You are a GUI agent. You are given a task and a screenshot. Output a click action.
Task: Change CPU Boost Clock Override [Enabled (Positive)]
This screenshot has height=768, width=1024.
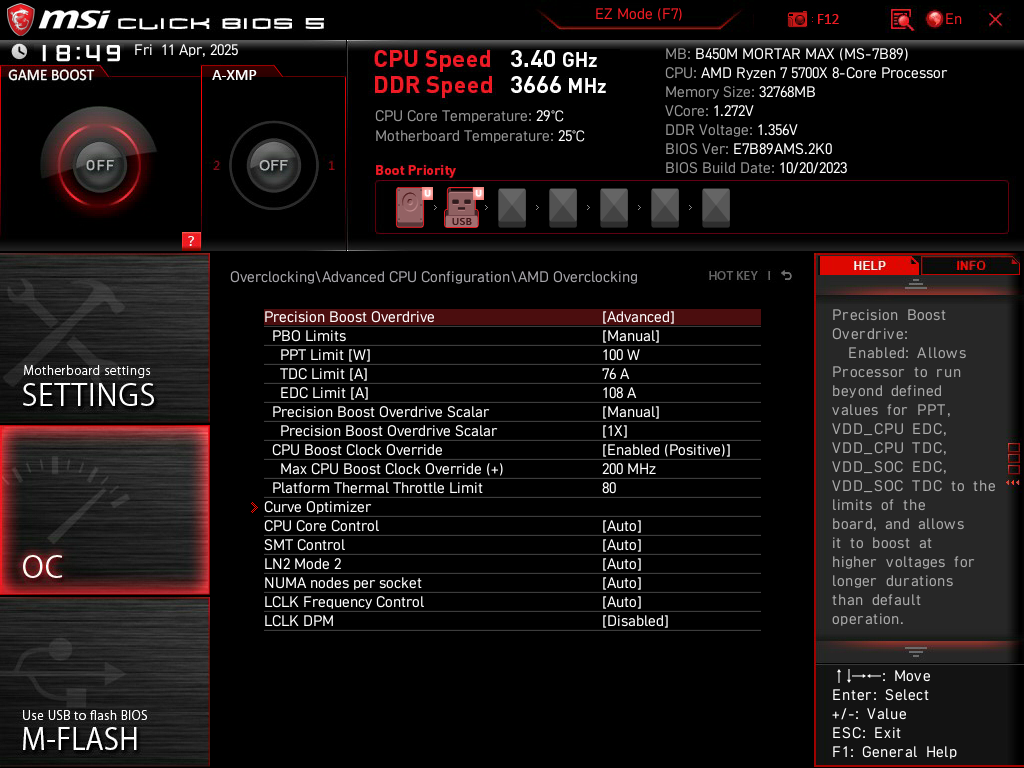(x=512, y=449)
